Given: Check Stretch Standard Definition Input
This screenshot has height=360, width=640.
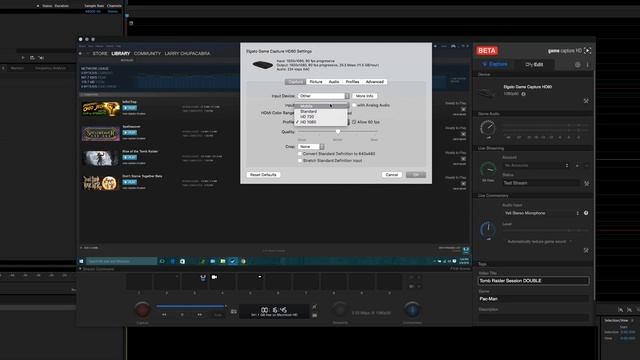Looking at the screenshot, I should click(x=300, y=161).
